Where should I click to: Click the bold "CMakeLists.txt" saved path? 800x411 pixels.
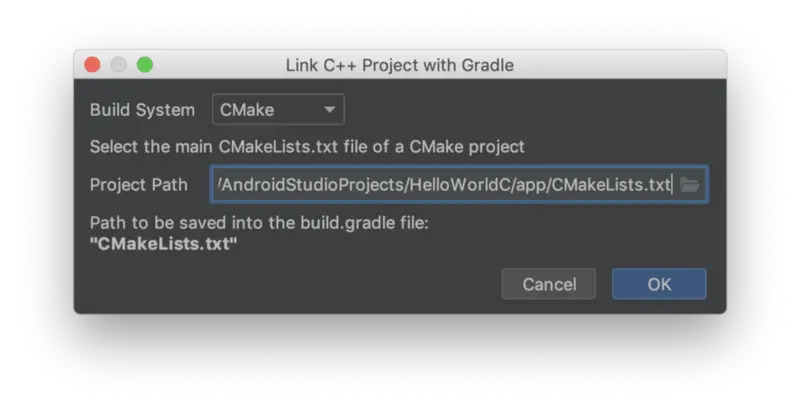[x=164, y=244]
